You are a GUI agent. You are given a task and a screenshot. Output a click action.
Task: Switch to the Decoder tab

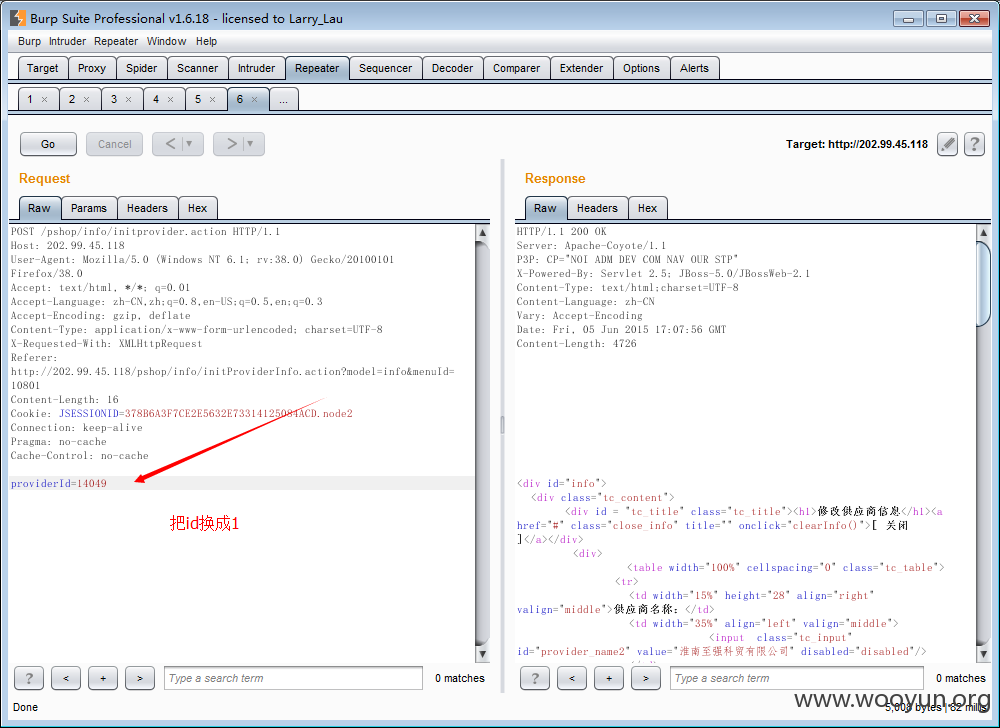452,68
